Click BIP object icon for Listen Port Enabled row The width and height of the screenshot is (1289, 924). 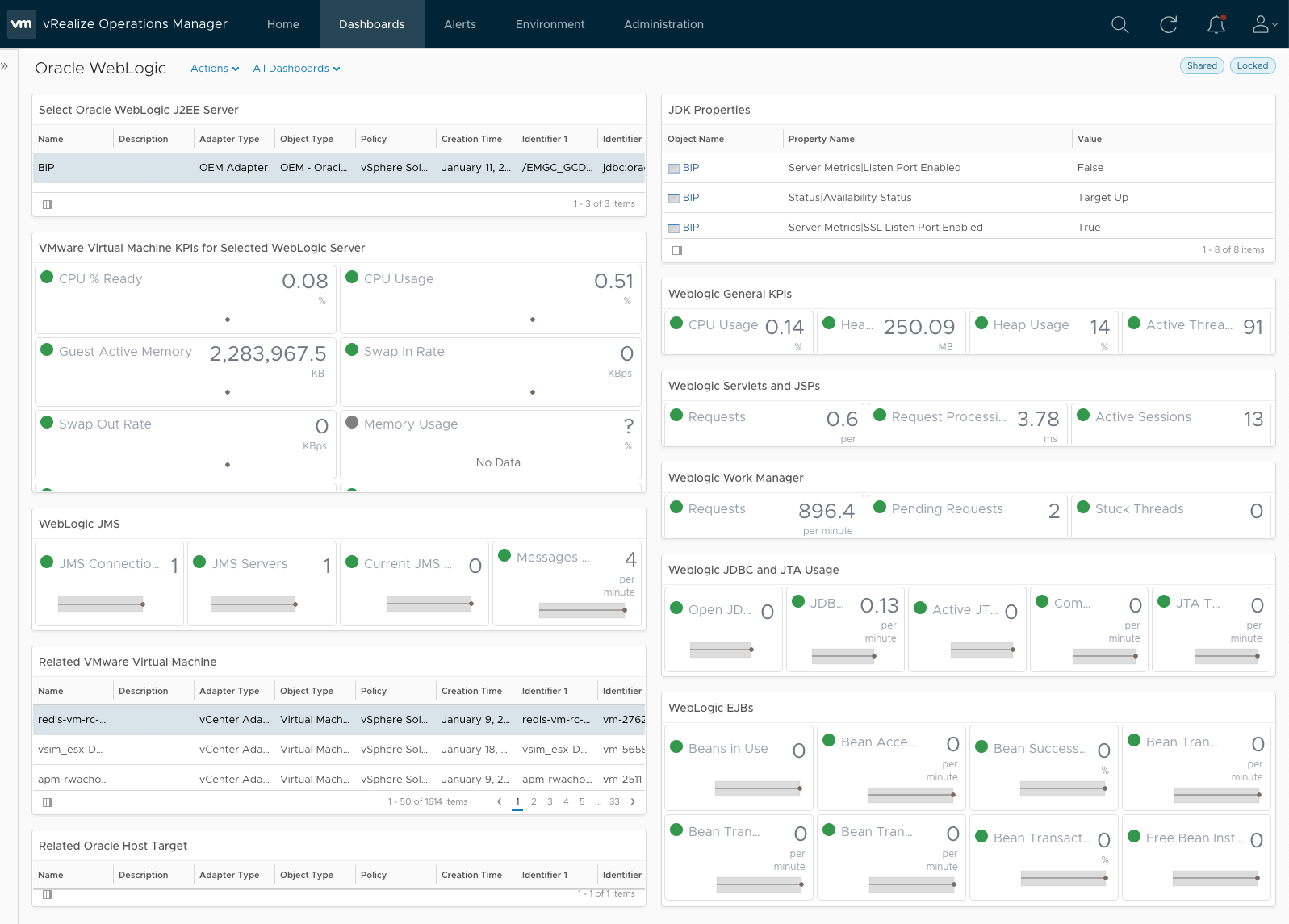tap(674, 169)
